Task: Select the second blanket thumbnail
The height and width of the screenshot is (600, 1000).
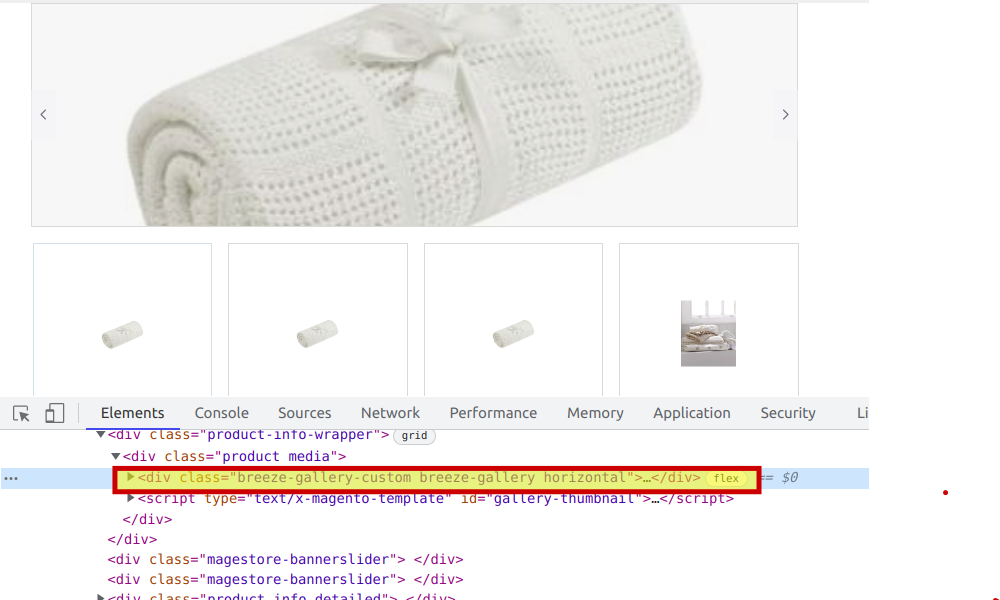Action: click(318, 319)
